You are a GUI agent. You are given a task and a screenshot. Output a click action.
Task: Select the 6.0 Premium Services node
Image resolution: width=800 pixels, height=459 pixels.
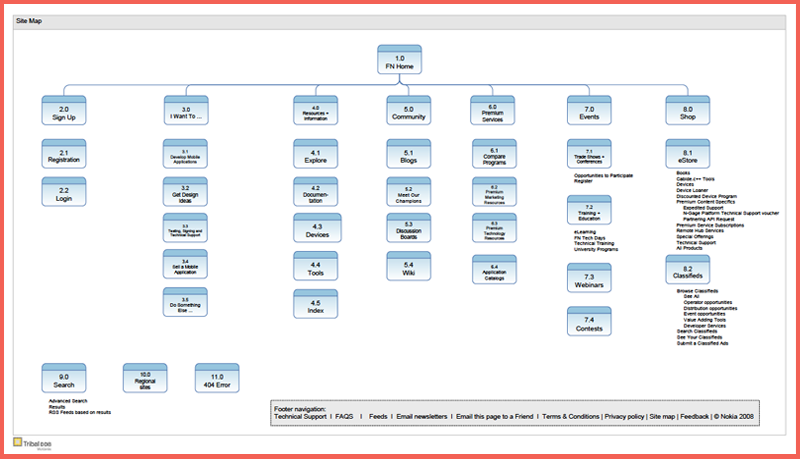492,110
